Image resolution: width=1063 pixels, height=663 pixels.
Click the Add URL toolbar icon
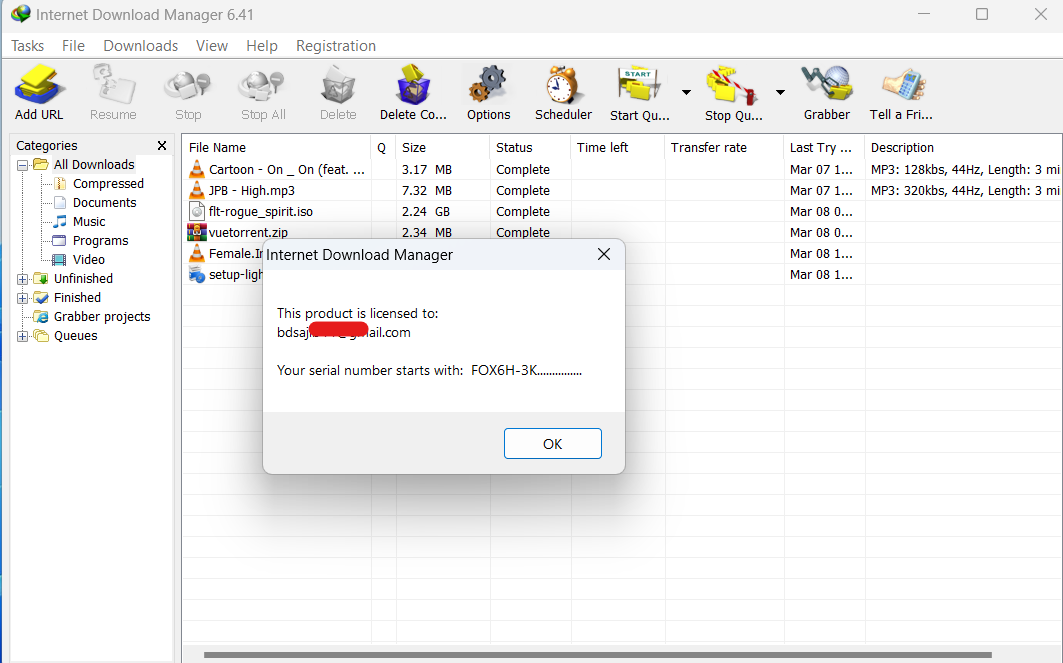39,85
